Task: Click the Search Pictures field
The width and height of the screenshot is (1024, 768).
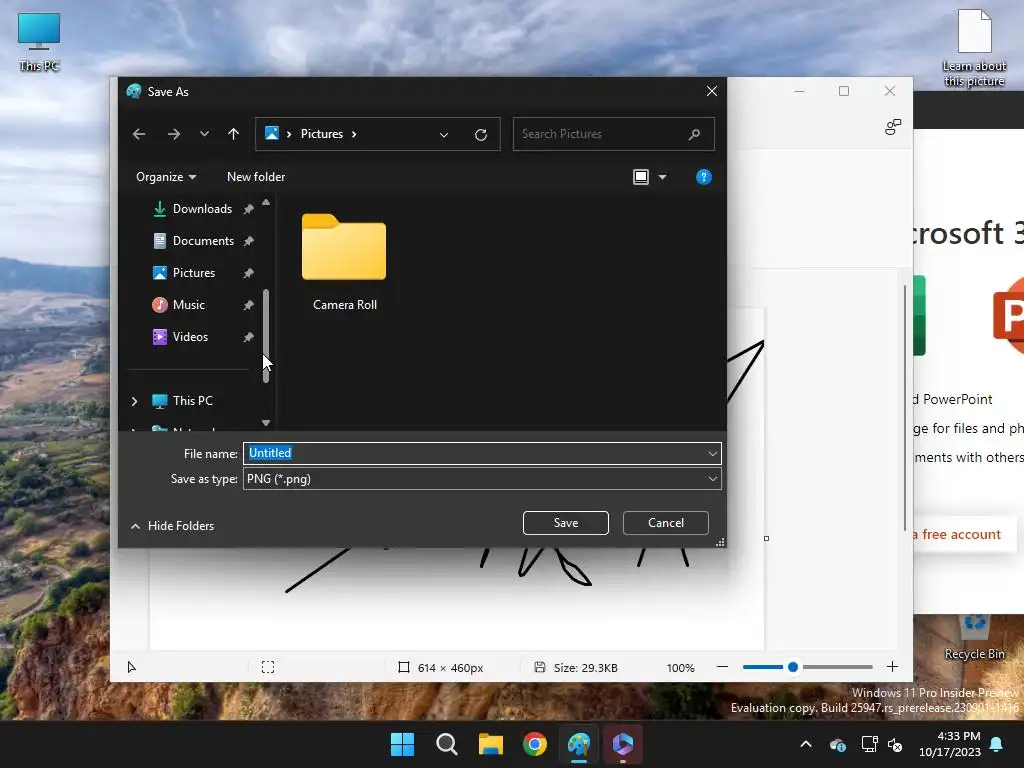Action: [x=613, y=134]
